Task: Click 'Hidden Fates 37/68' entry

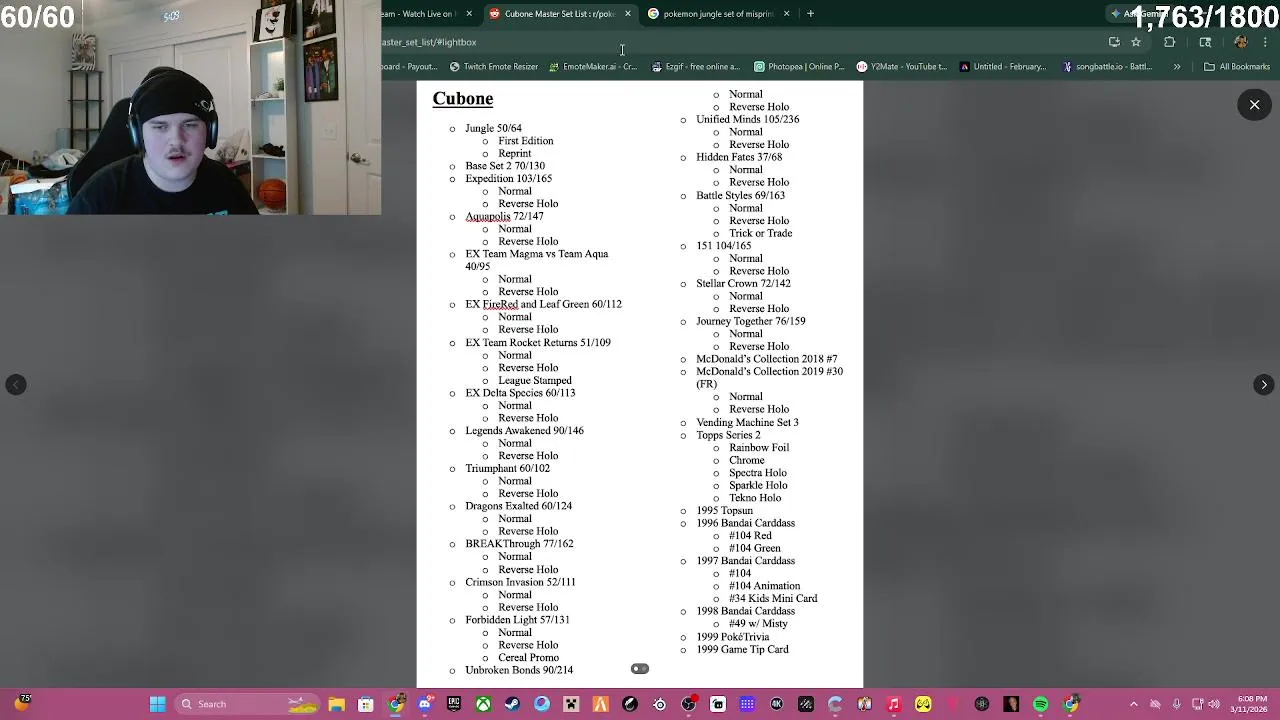Action: click(x=739, y=157)
